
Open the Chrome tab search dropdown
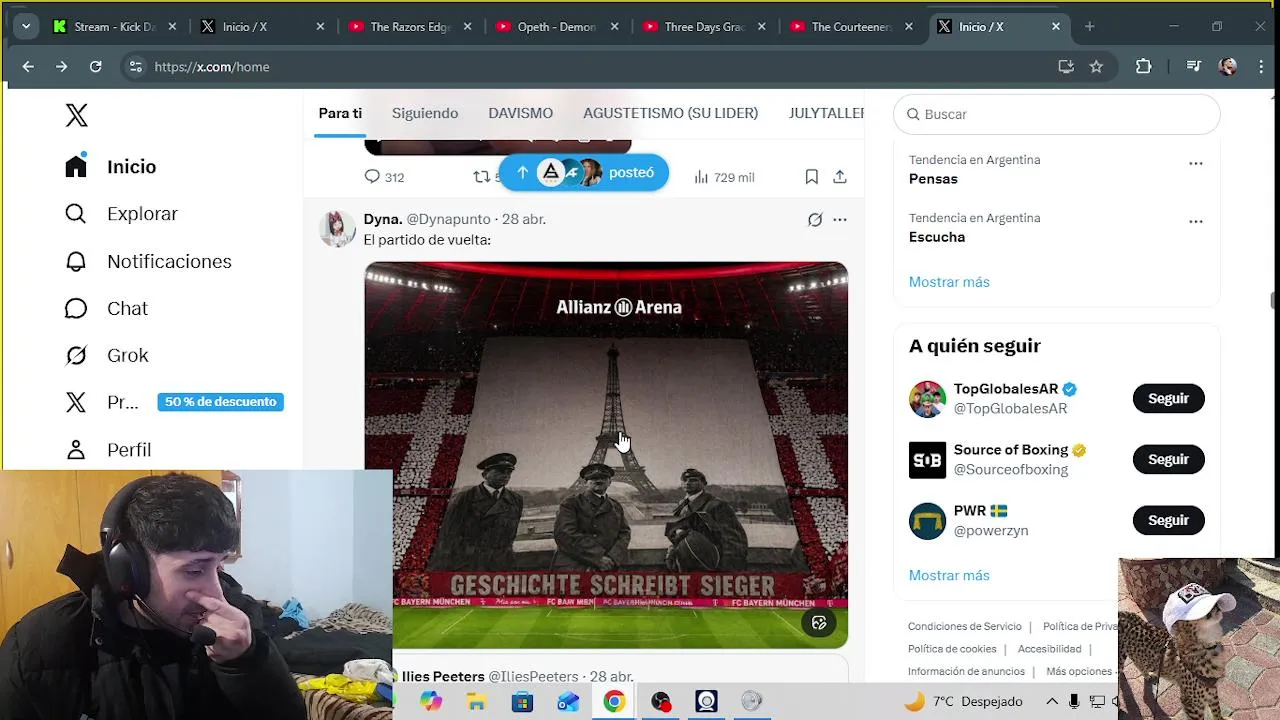(x=26, y=27)
